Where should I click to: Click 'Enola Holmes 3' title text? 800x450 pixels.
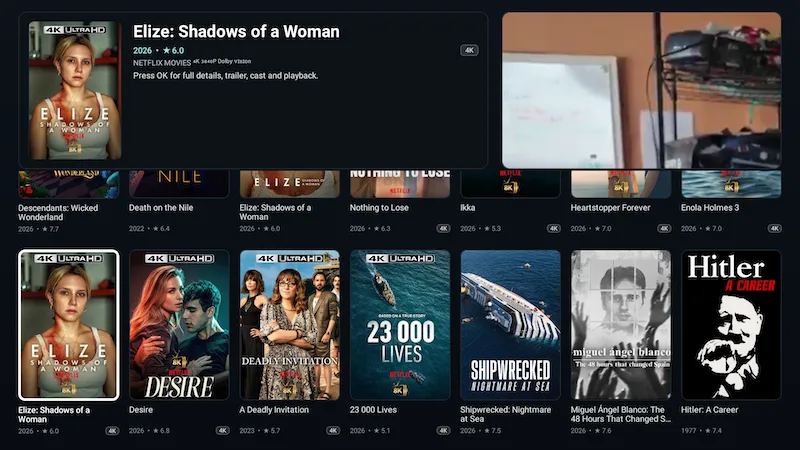point(710,208)
